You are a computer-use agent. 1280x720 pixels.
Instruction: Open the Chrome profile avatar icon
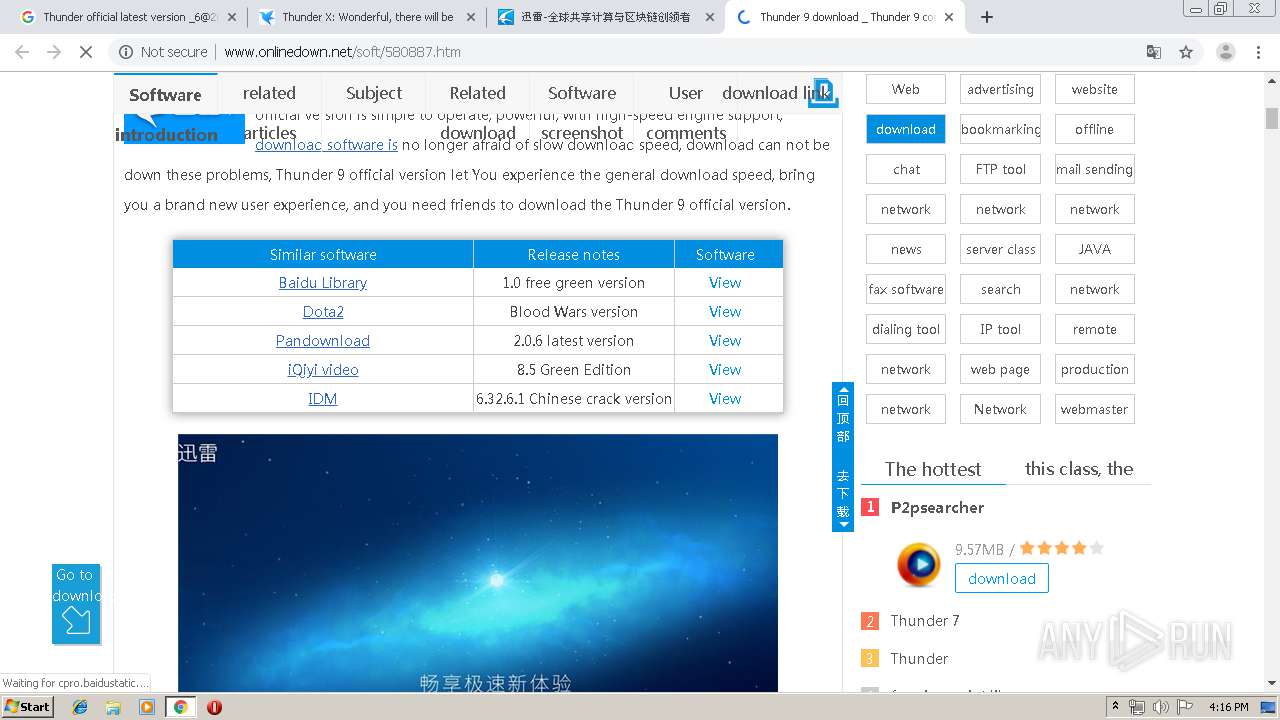point(1225,52)
